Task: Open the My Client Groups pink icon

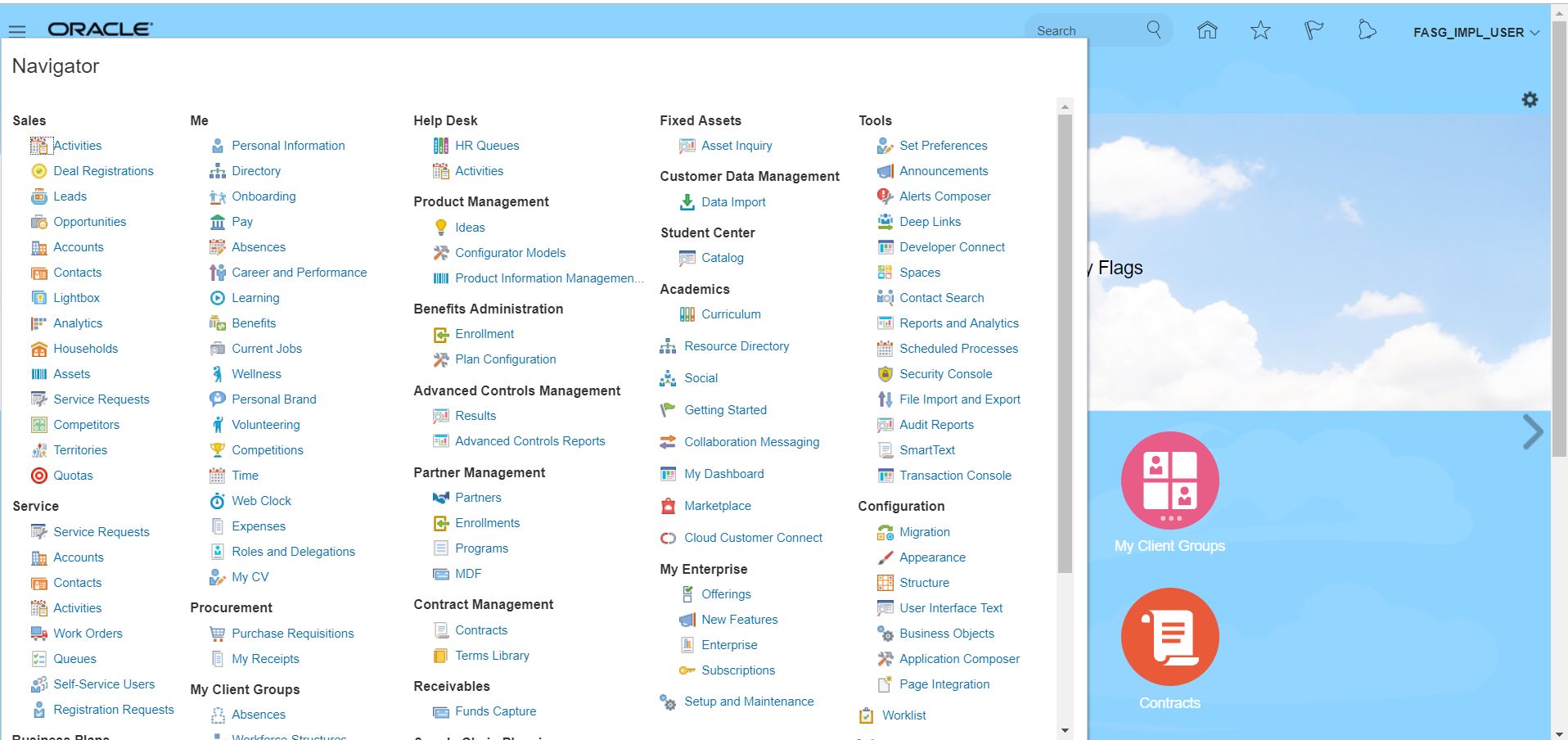Action: (1169, 481)
